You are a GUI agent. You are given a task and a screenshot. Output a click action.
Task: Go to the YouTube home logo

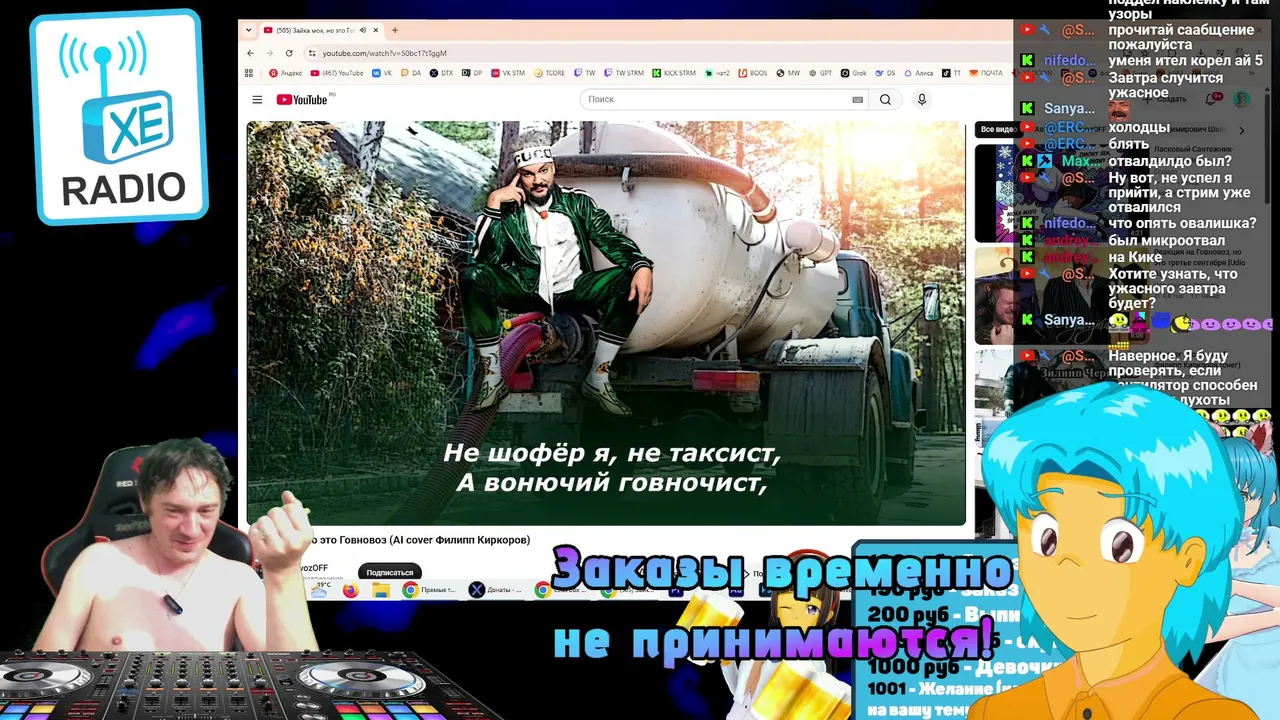pyautogui.click(x=302, y=100)
